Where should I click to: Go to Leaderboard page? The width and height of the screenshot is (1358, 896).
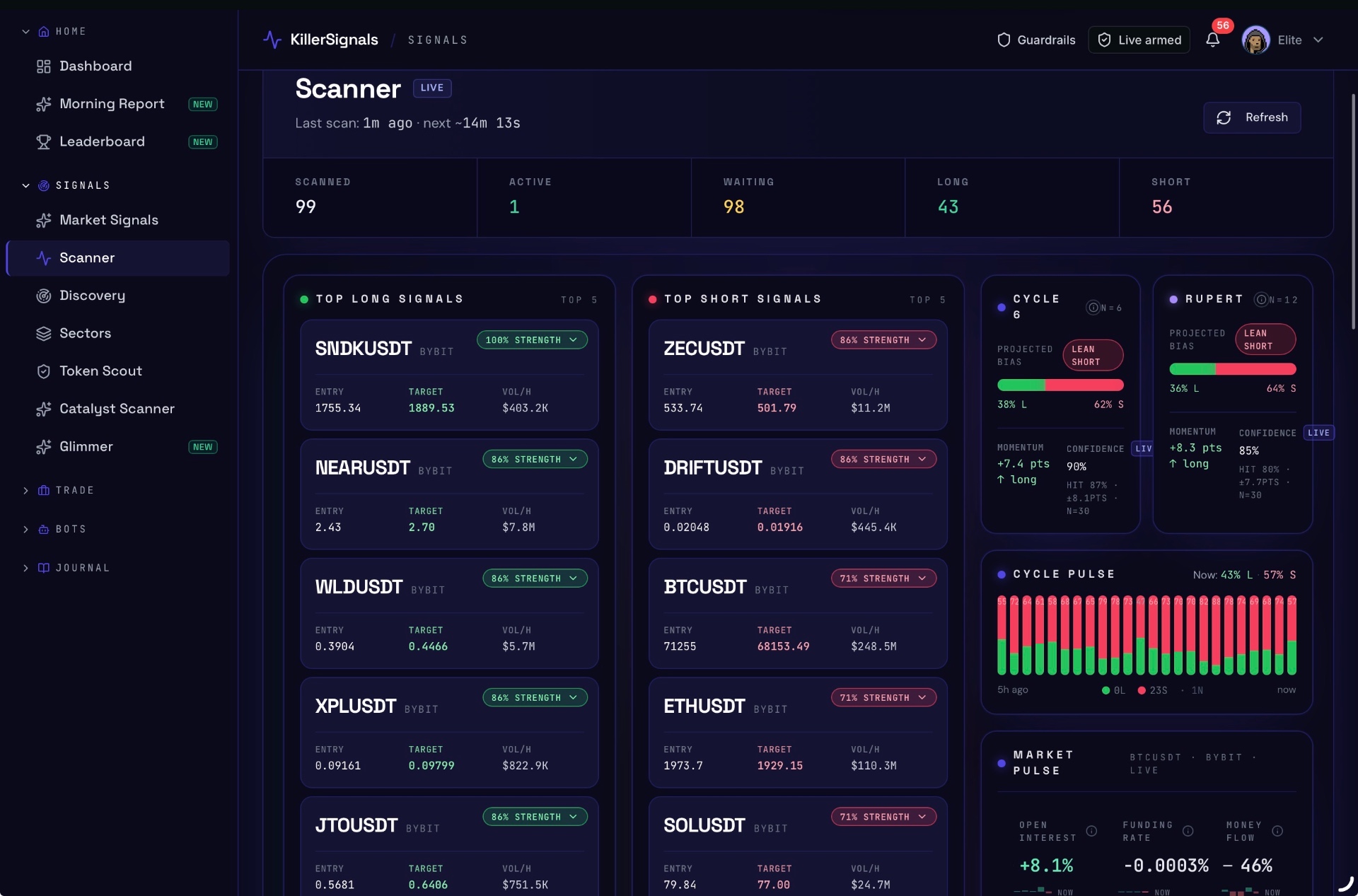click(117, 141)
